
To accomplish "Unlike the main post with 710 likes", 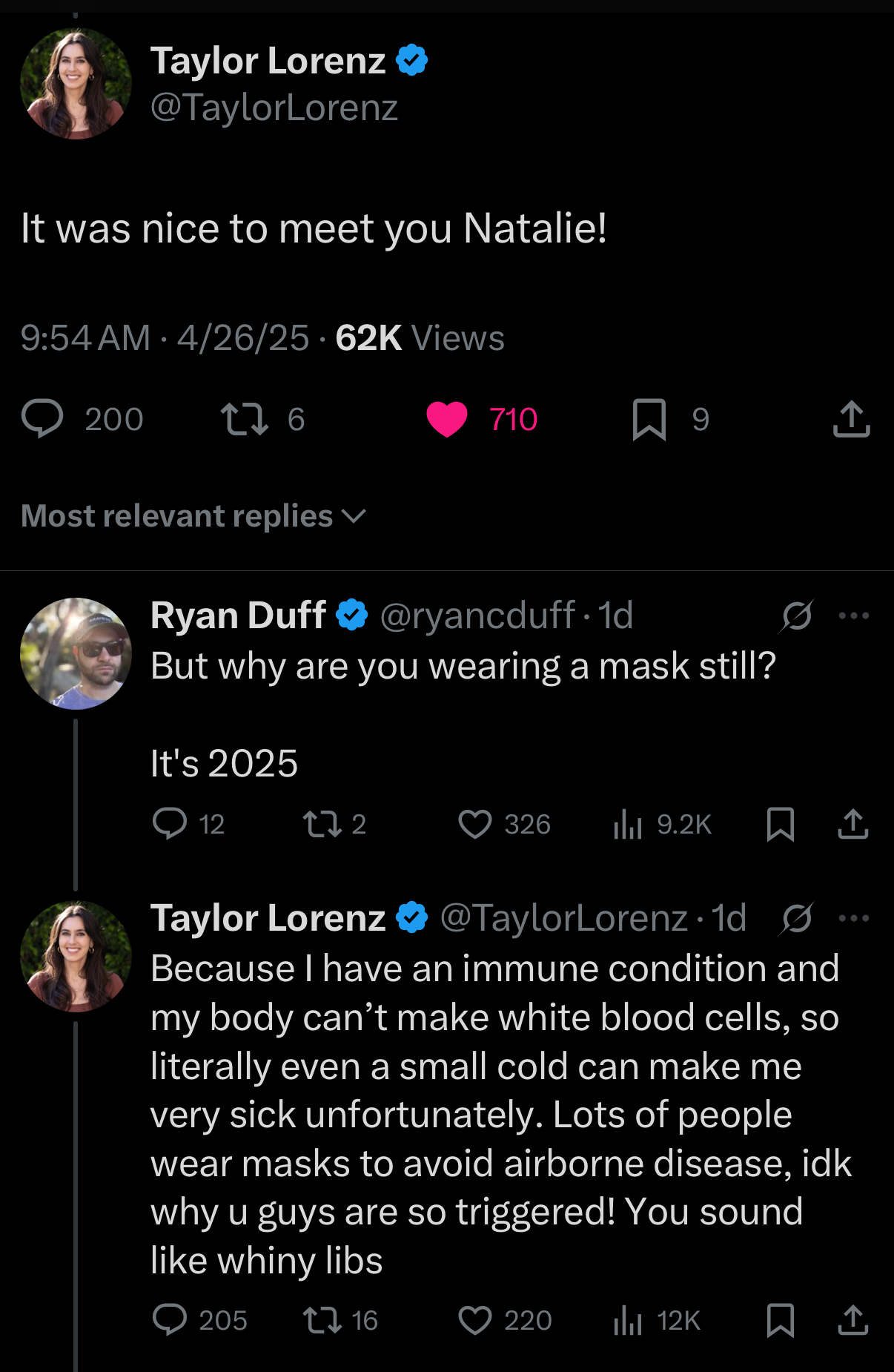I will pos(447,418).
